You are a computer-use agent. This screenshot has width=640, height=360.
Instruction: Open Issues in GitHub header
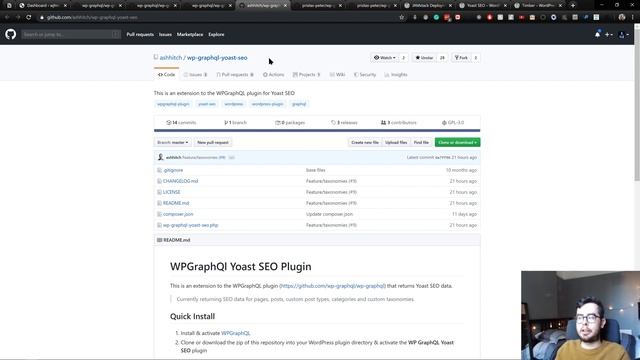coord(165,34)
